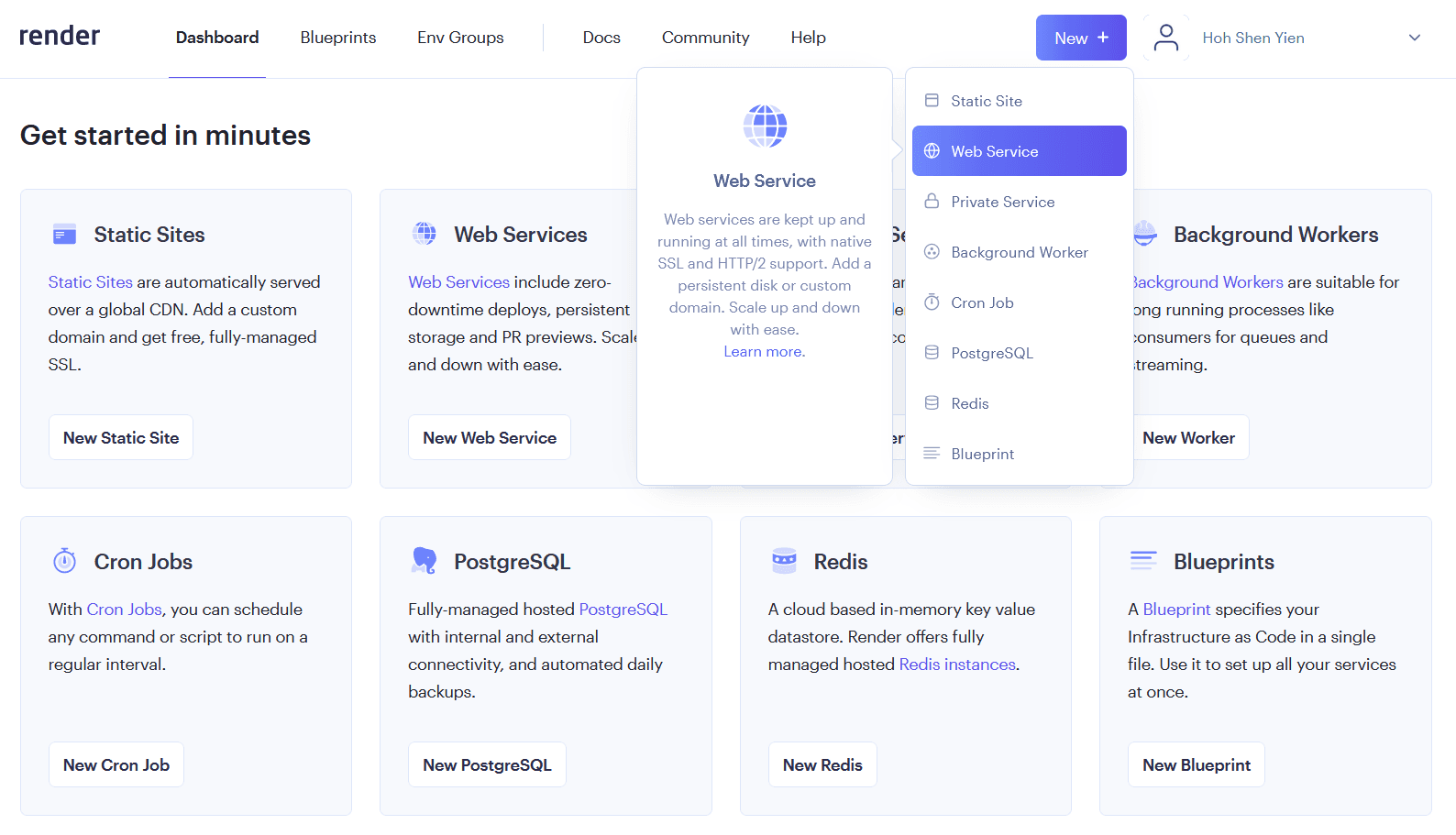Click the Redis card icon

pos(784,561)
